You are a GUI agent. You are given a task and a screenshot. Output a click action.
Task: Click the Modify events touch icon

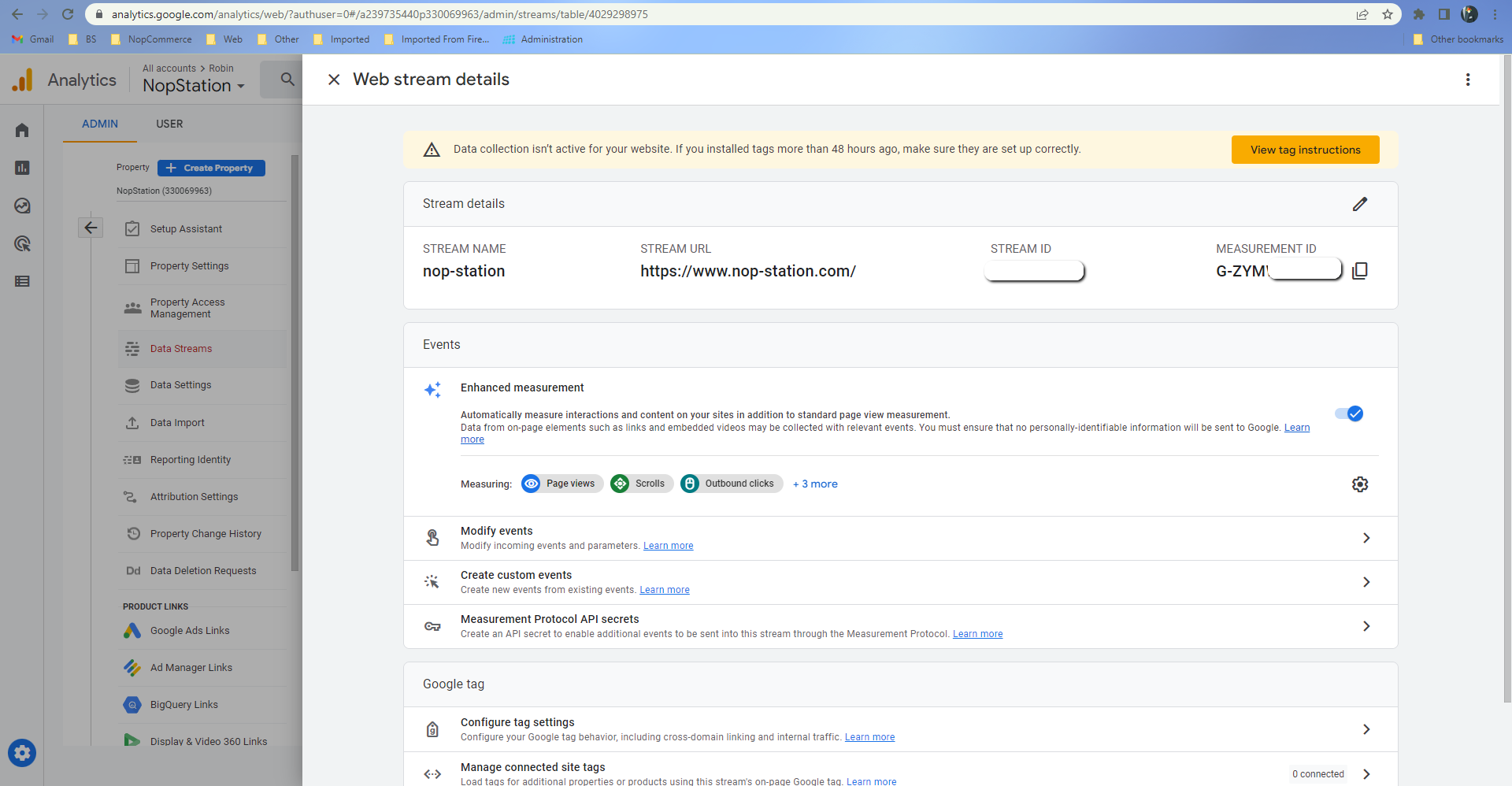[432, 538]
